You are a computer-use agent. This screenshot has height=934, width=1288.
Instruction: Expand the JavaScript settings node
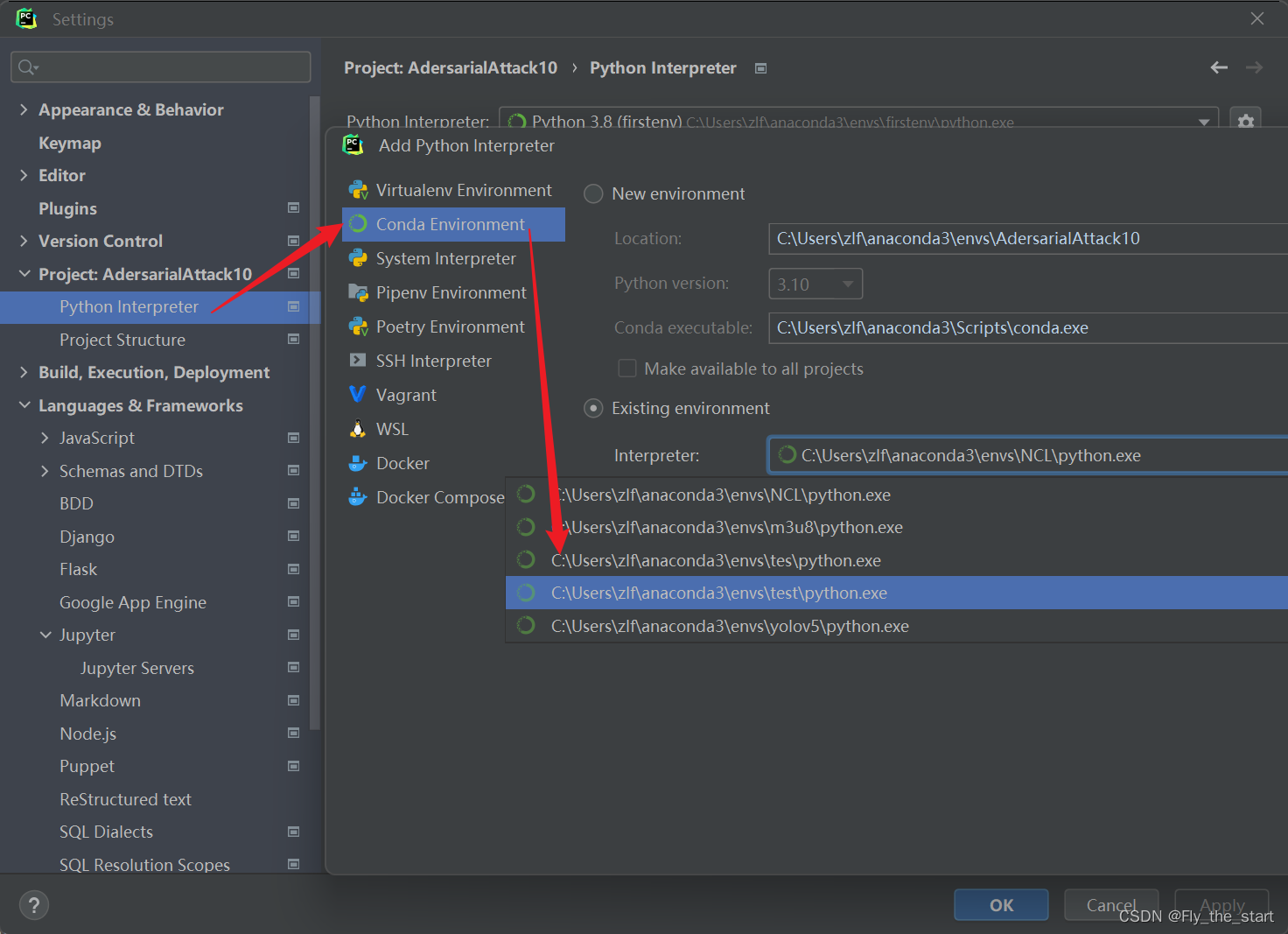45,438
